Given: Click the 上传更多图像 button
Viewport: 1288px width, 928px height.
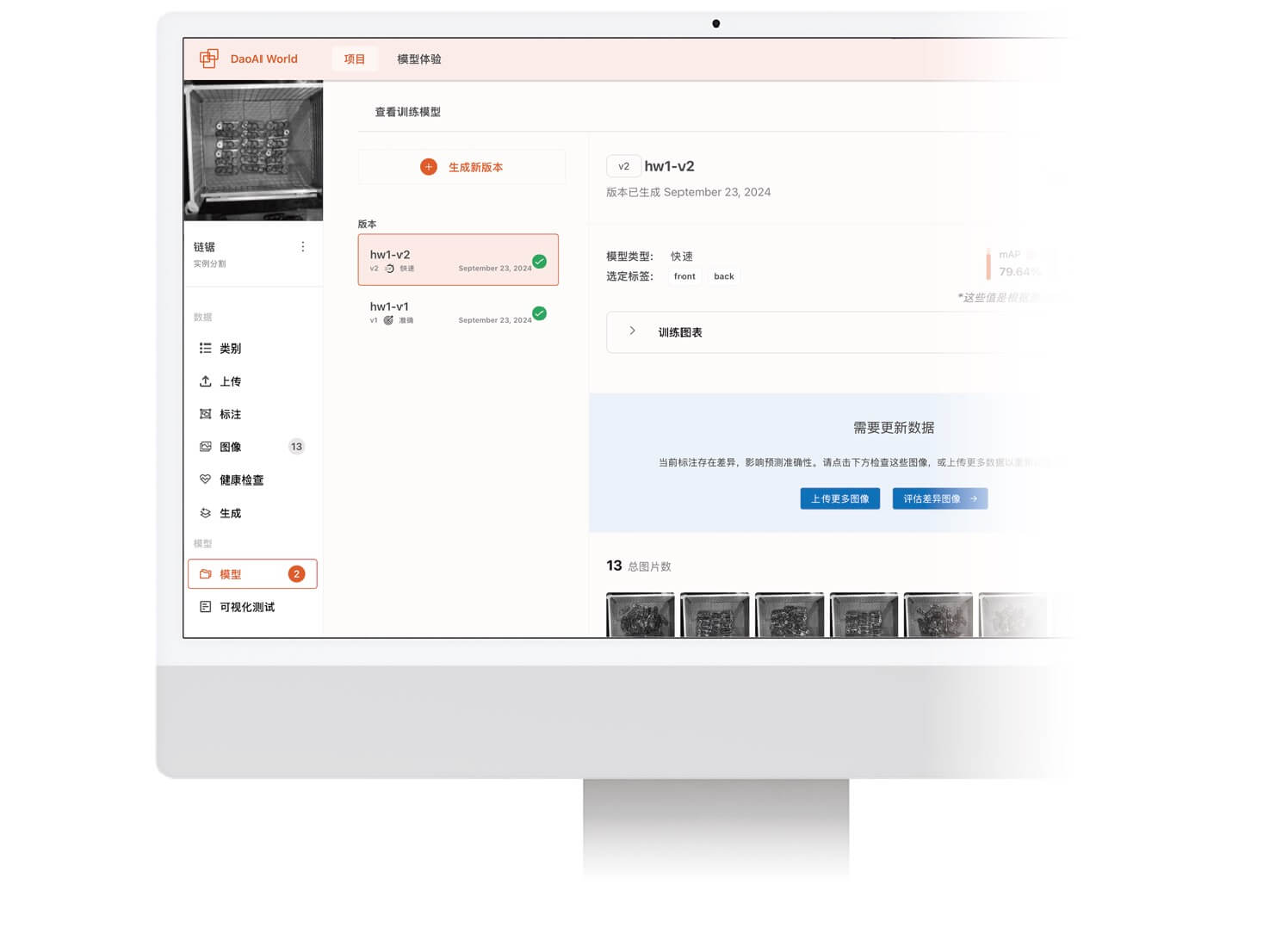Looking at the screenshot, I should tap(840, 498).
